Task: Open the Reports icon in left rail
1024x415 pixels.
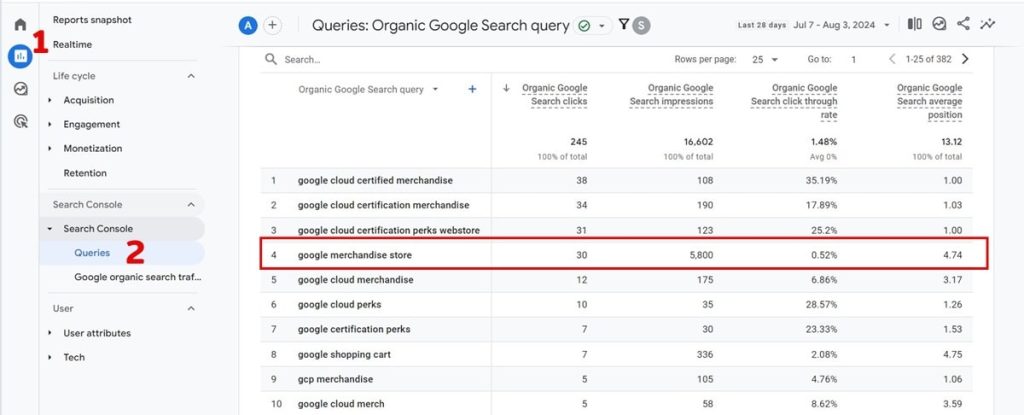Action: pyautogui.click(x=20, y=56)
